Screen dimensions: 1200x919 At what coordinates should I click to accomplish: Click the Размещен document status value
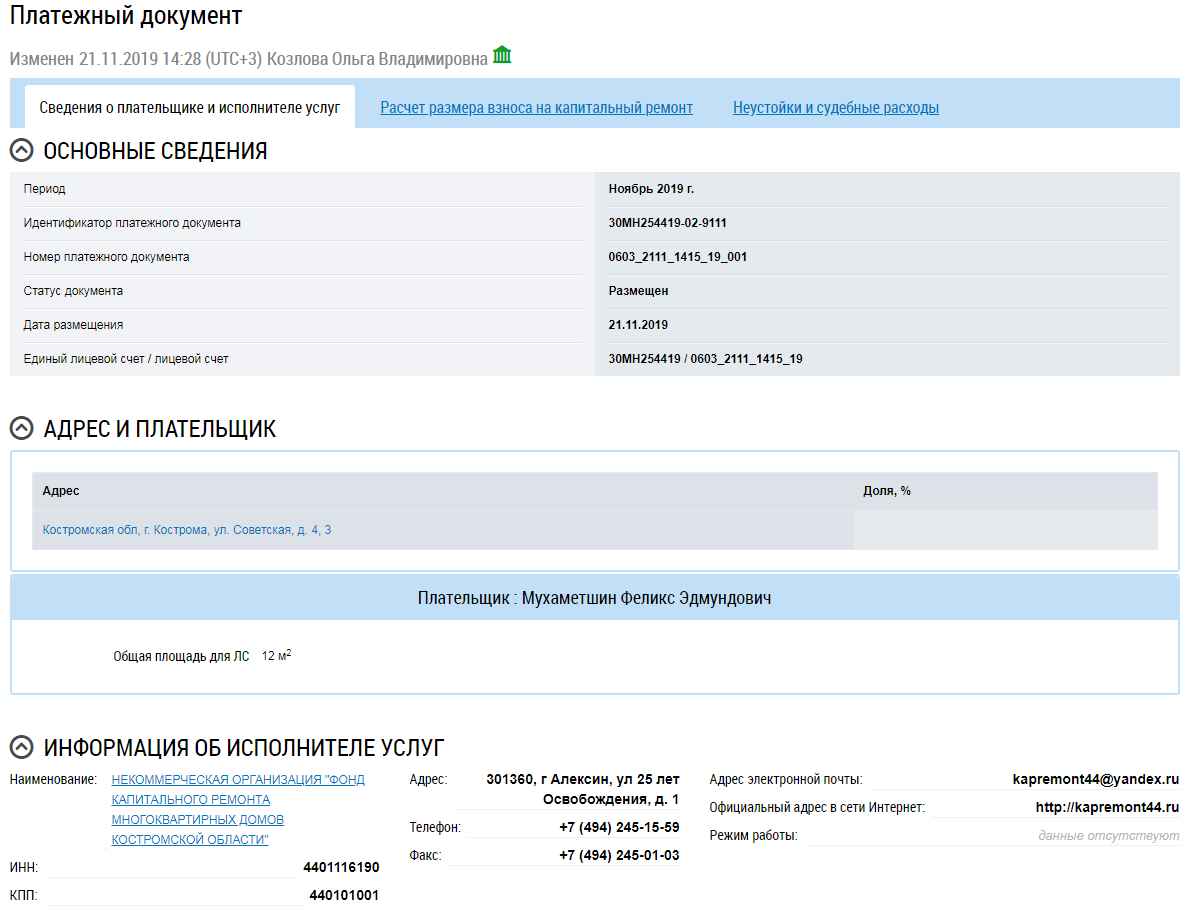click(638, 291)
